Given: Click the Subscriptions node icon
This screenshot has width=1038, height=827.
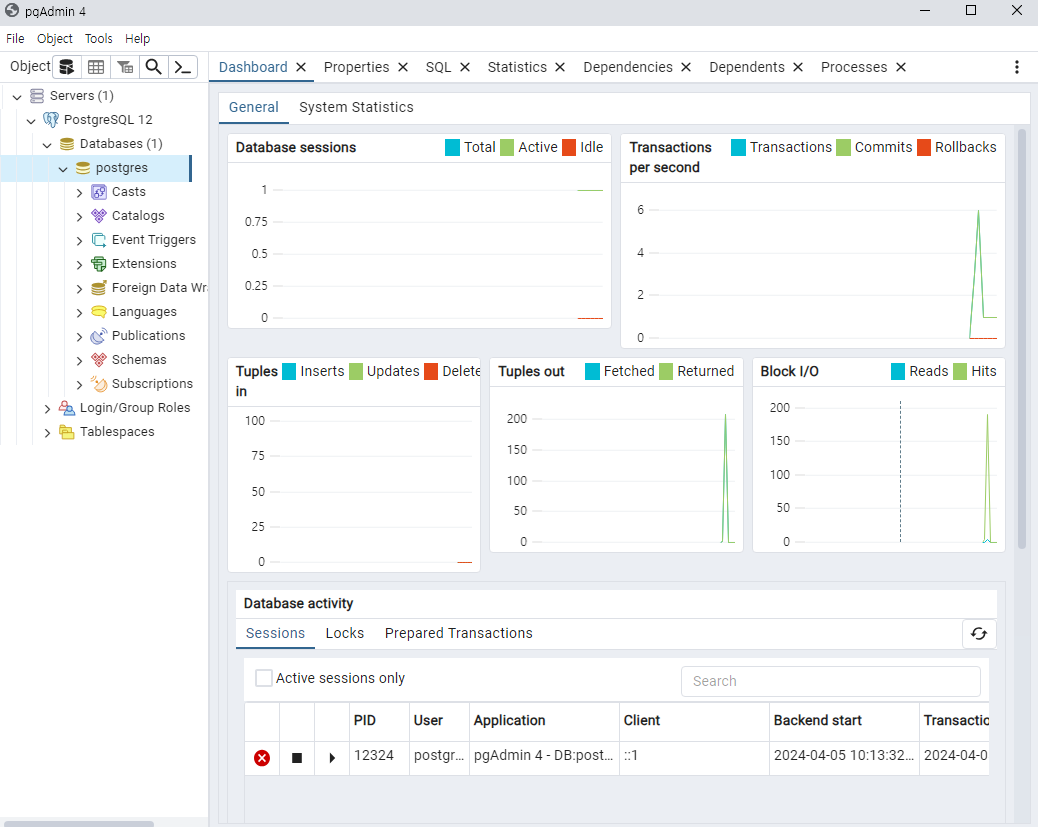Looking at the screenshot, I should coord(99,383).
